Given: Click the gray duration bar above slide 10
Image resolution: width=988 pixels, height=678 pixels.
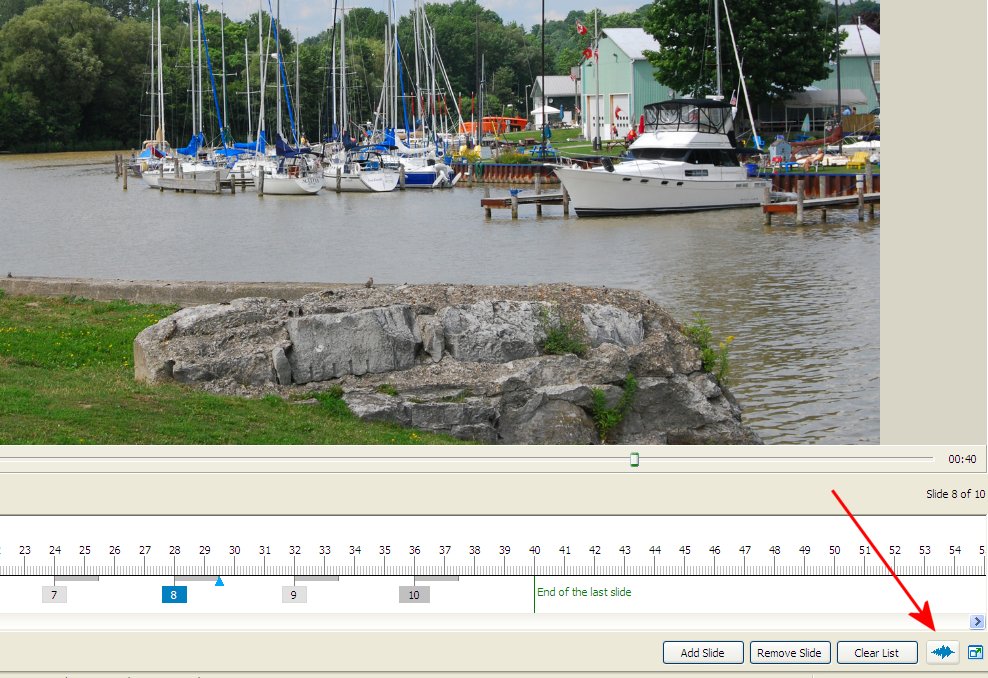Looking at the screenshot, I should (437, 578).
